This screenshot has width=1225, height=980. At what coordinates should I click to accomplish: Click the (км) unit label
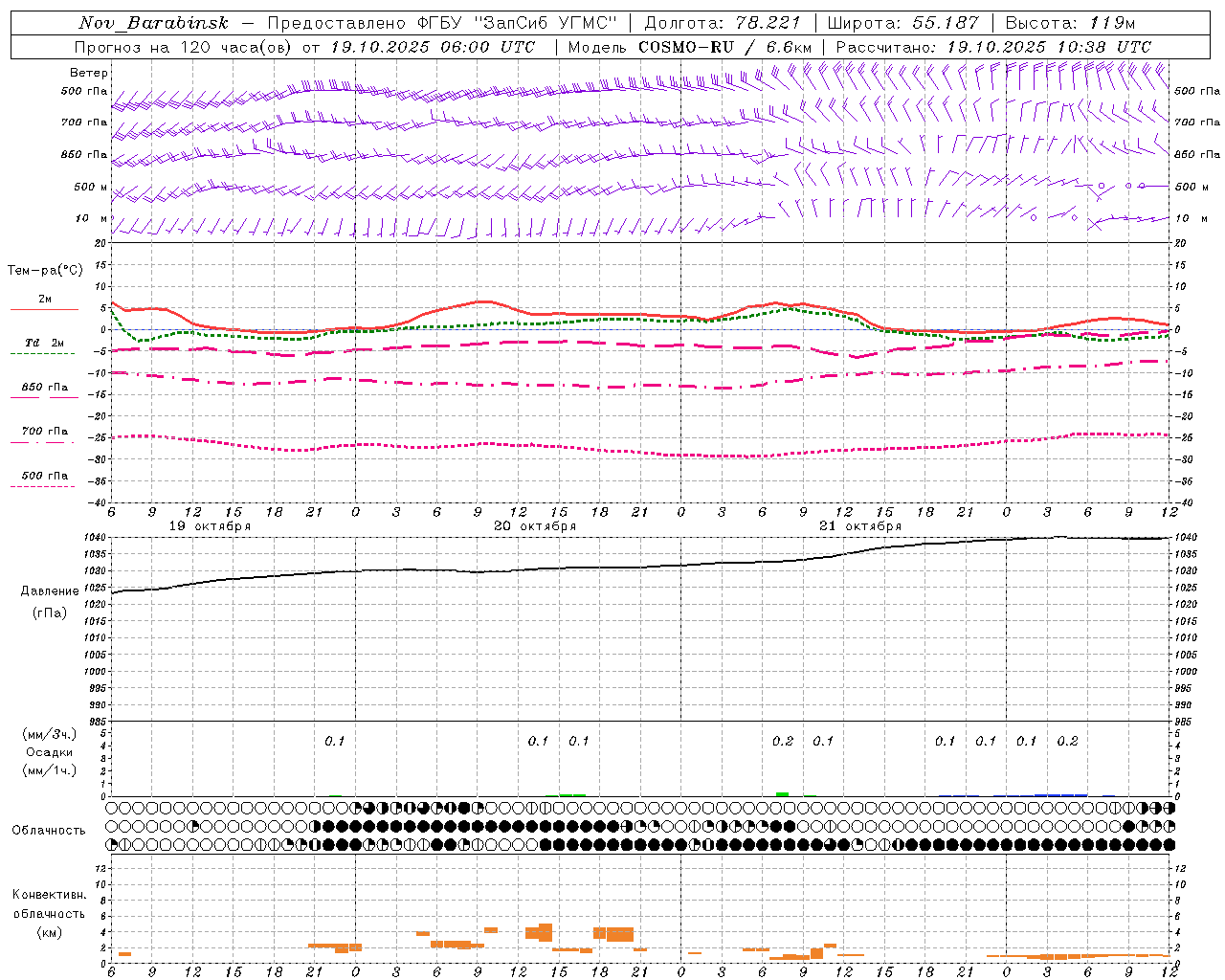click(x=49, y=932)
